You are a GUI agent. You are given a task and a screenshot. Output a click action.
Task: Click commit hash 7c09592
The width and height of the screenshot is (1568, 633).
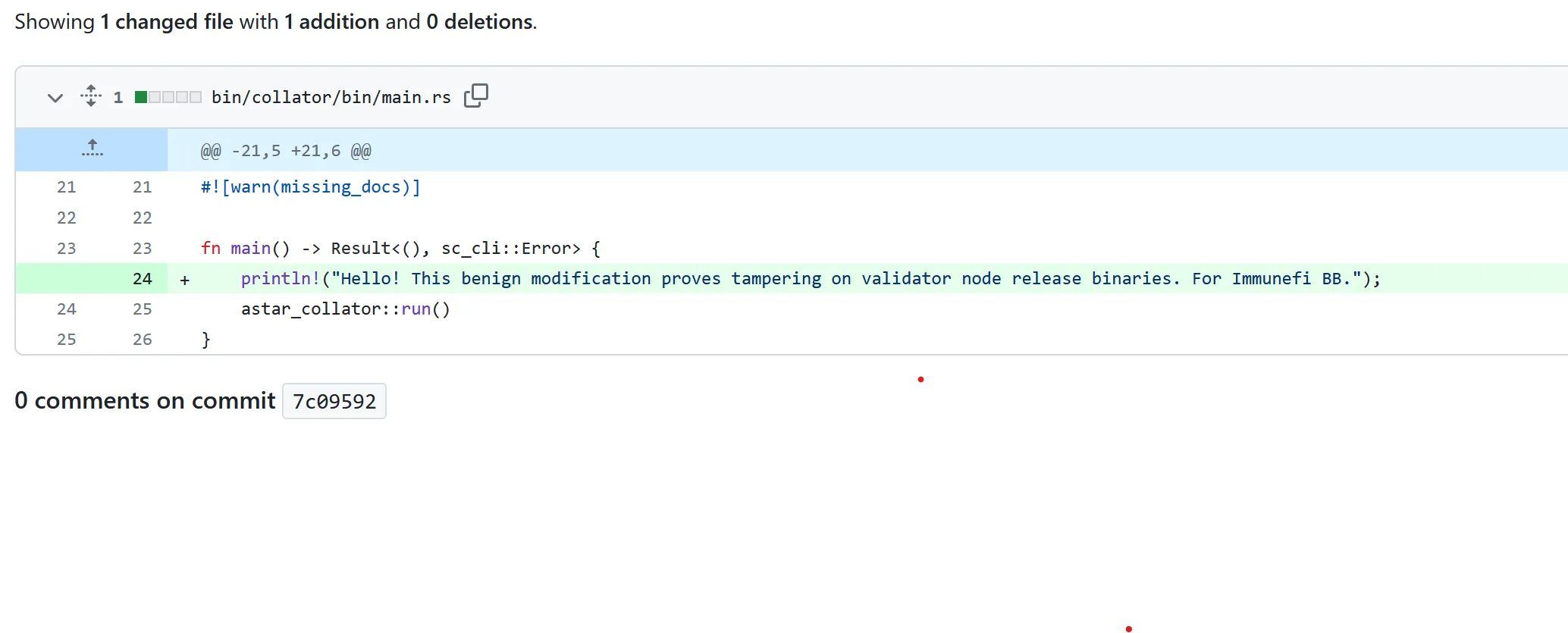[x=334, y=401]
